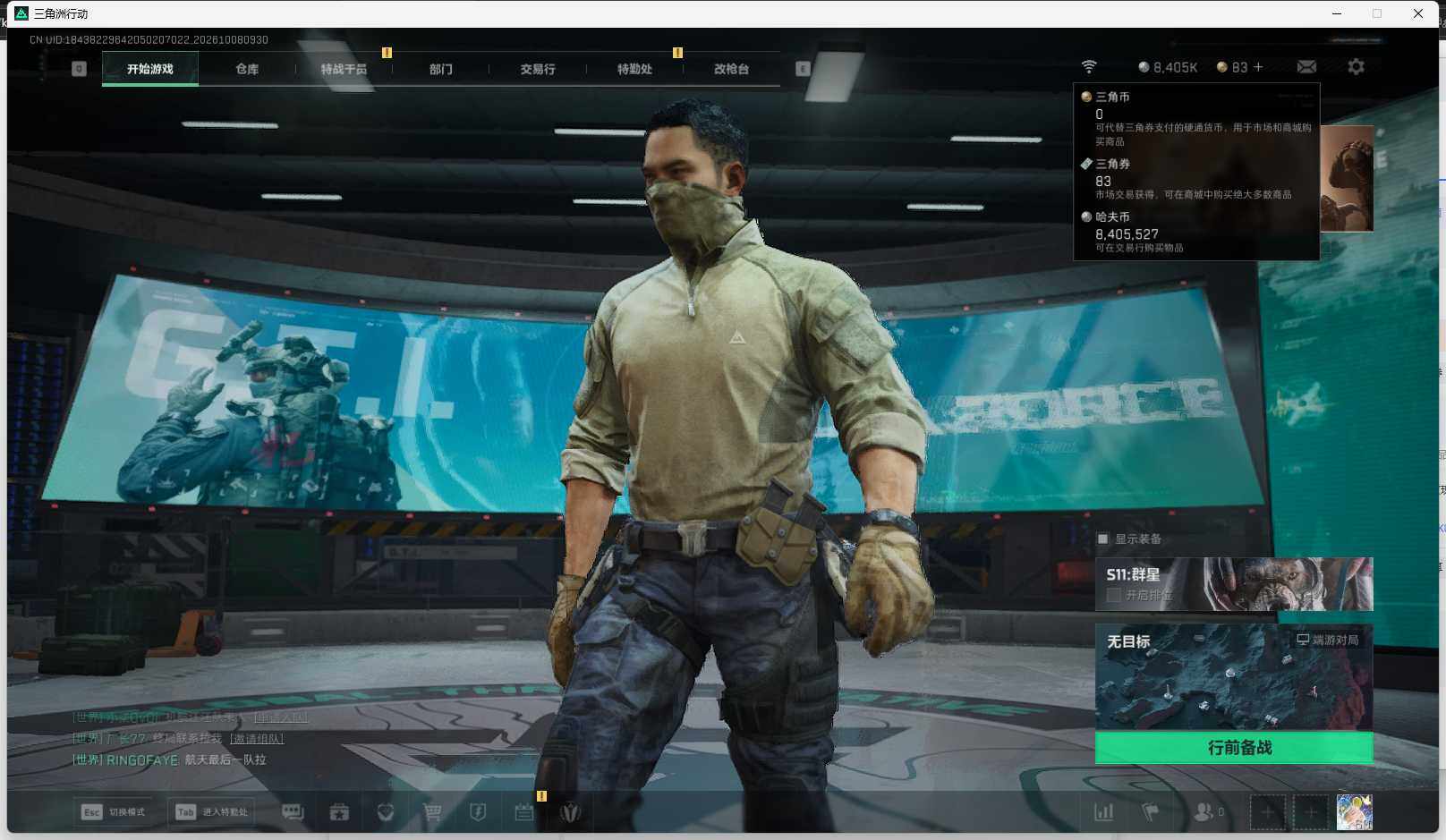Screen dimensions: 1446x840
Task: Click the 8,405K 哈夫币 balance
Action: pyautogui.click(x=1168, y=67)
